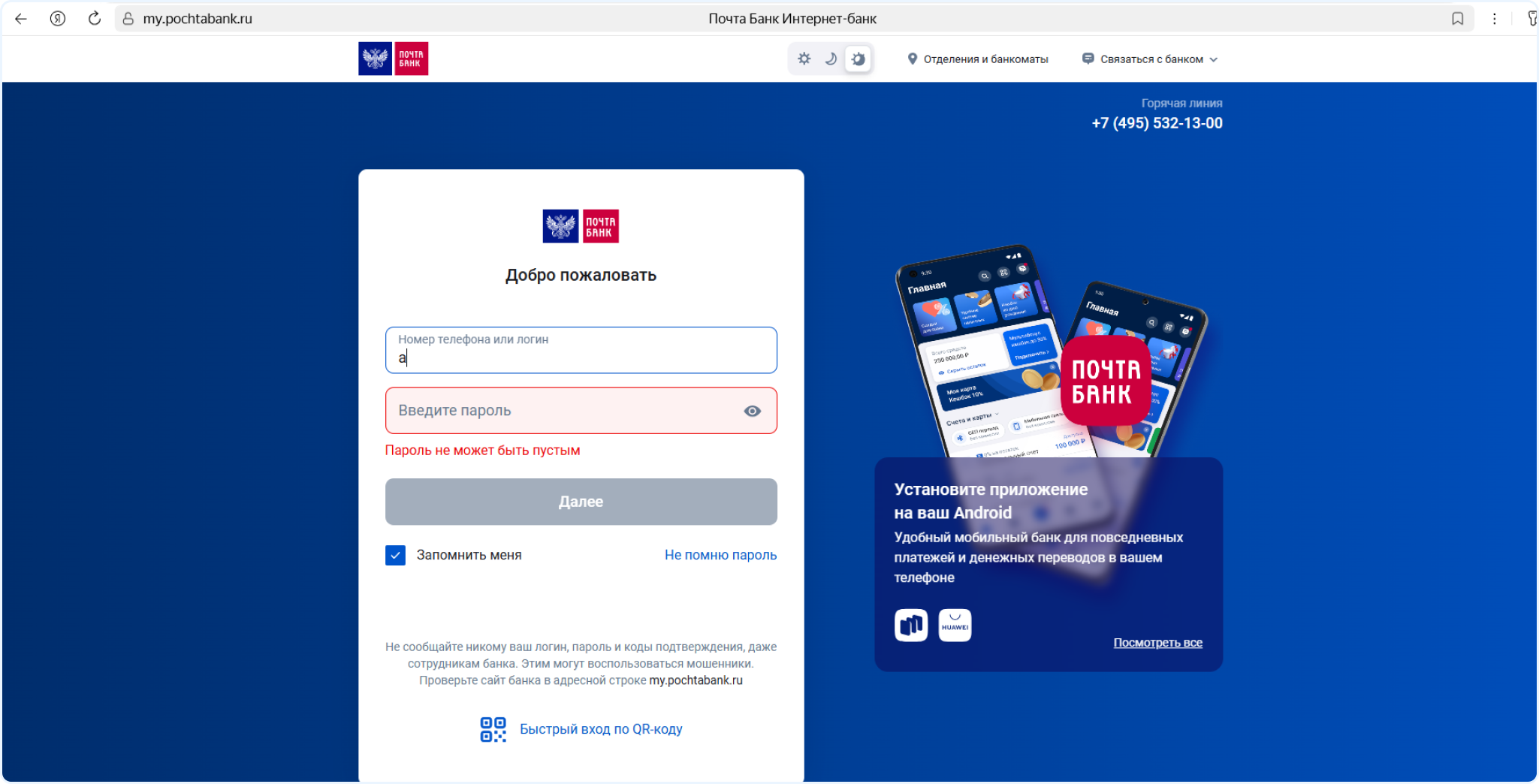Click the Далее button
The image size is (1539, 784).
pyautogui.click(x=581, y=502)
